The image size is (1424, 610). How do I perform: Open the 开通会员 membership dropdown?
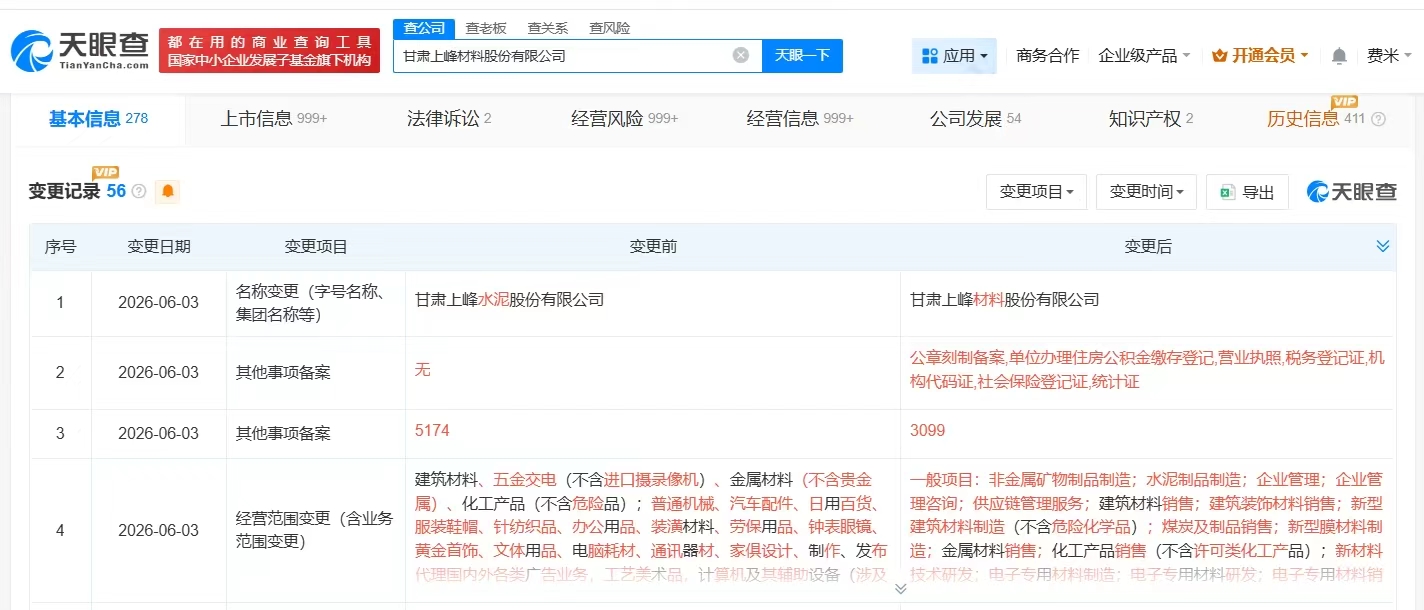[x=1260, y=56]
